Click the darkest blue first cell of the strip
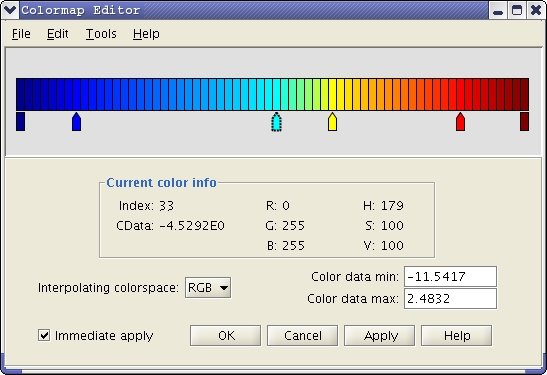Image resolution: width=547 pixels, height=375 pixels. (x=20, y=95)
